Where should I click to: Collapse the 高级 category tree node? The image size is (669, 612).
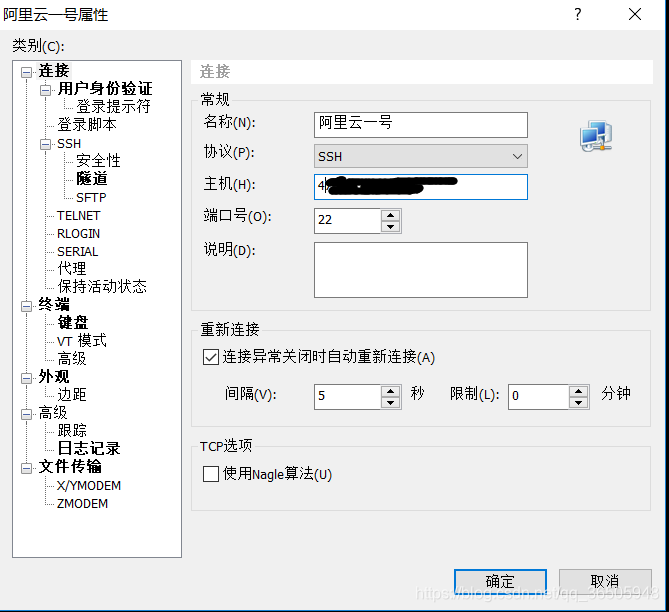coord(26,414)
